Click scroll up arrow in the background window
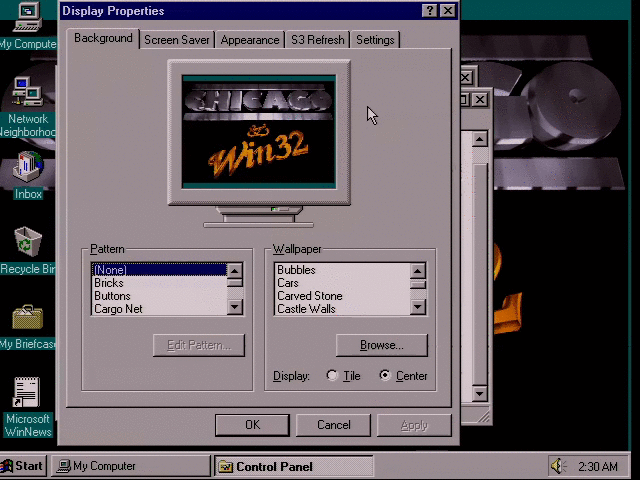Screen dimensions: 640x480 click(x=480, y=139)
